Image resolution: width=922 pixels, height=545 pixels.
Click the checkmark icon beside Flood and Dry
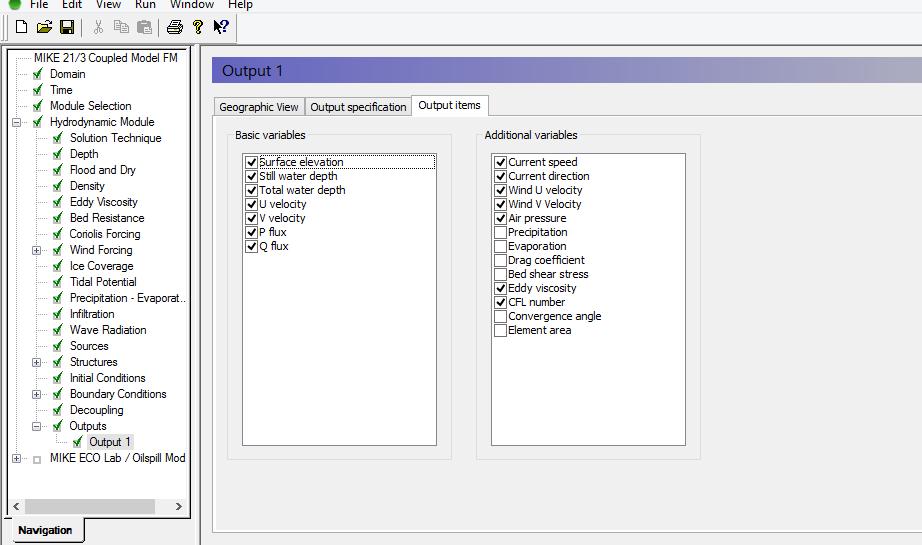(58, 170)
